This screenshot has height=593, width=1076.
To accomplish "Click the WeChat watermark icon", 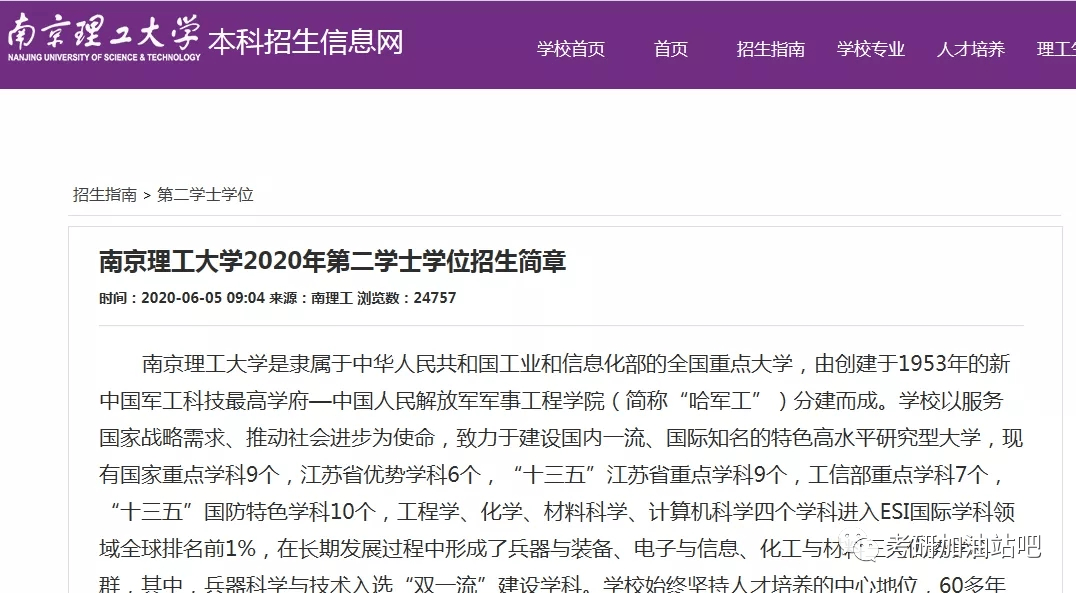I will point(857,546).
